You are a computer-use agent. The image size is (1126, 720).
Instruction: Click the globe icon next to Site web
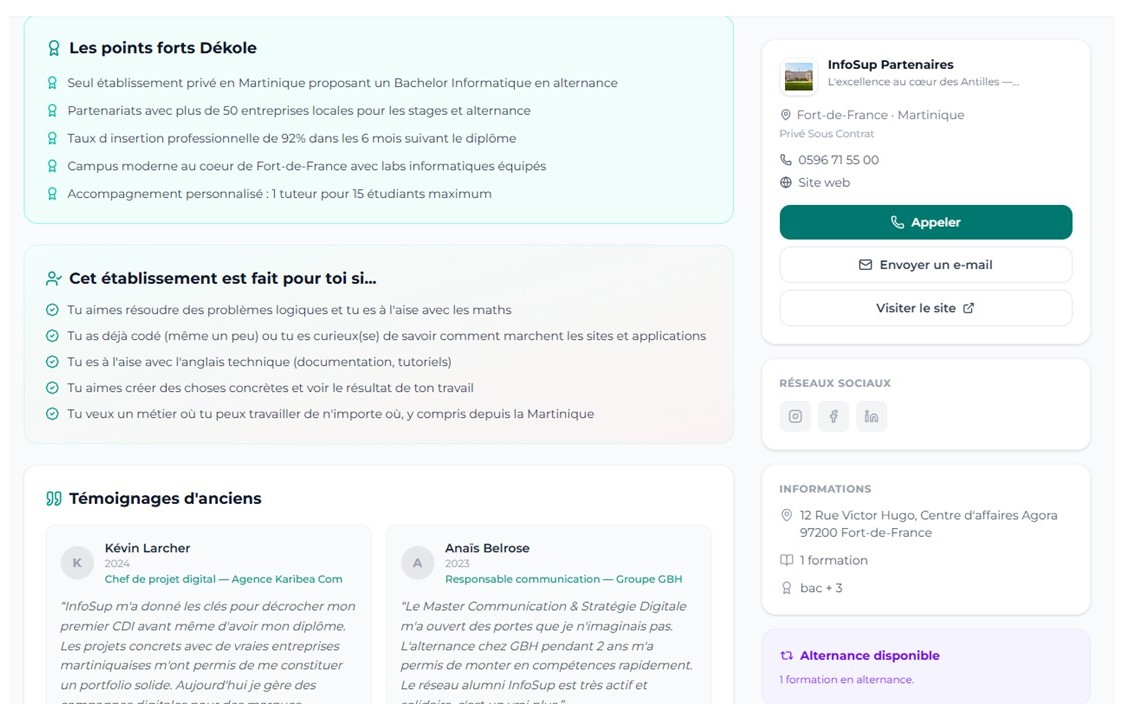(786, 183)
